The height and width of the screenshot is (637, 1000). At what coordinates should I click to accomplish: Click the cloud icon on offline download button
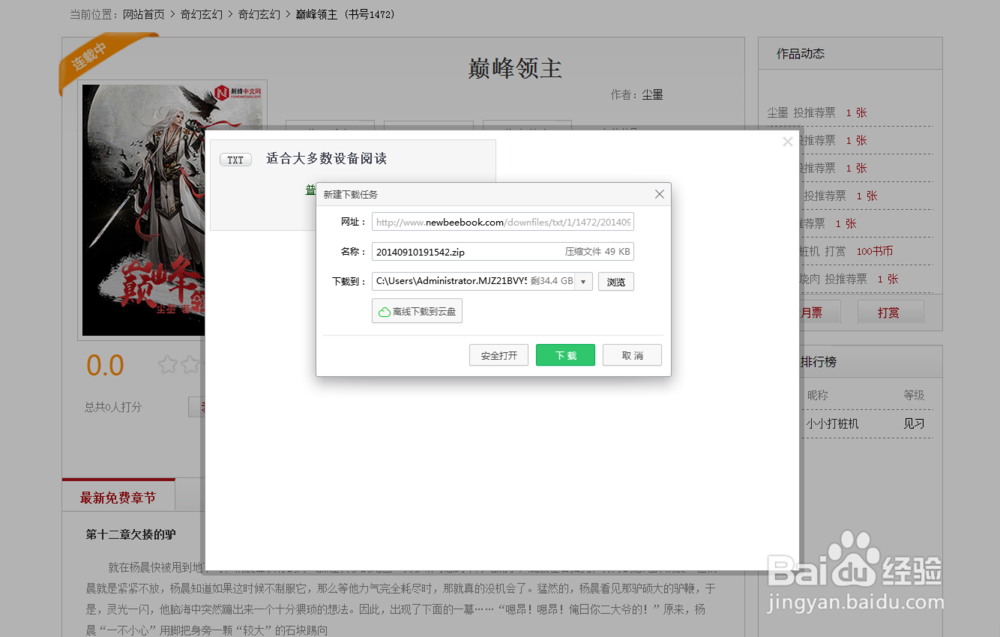coord(384,312)
